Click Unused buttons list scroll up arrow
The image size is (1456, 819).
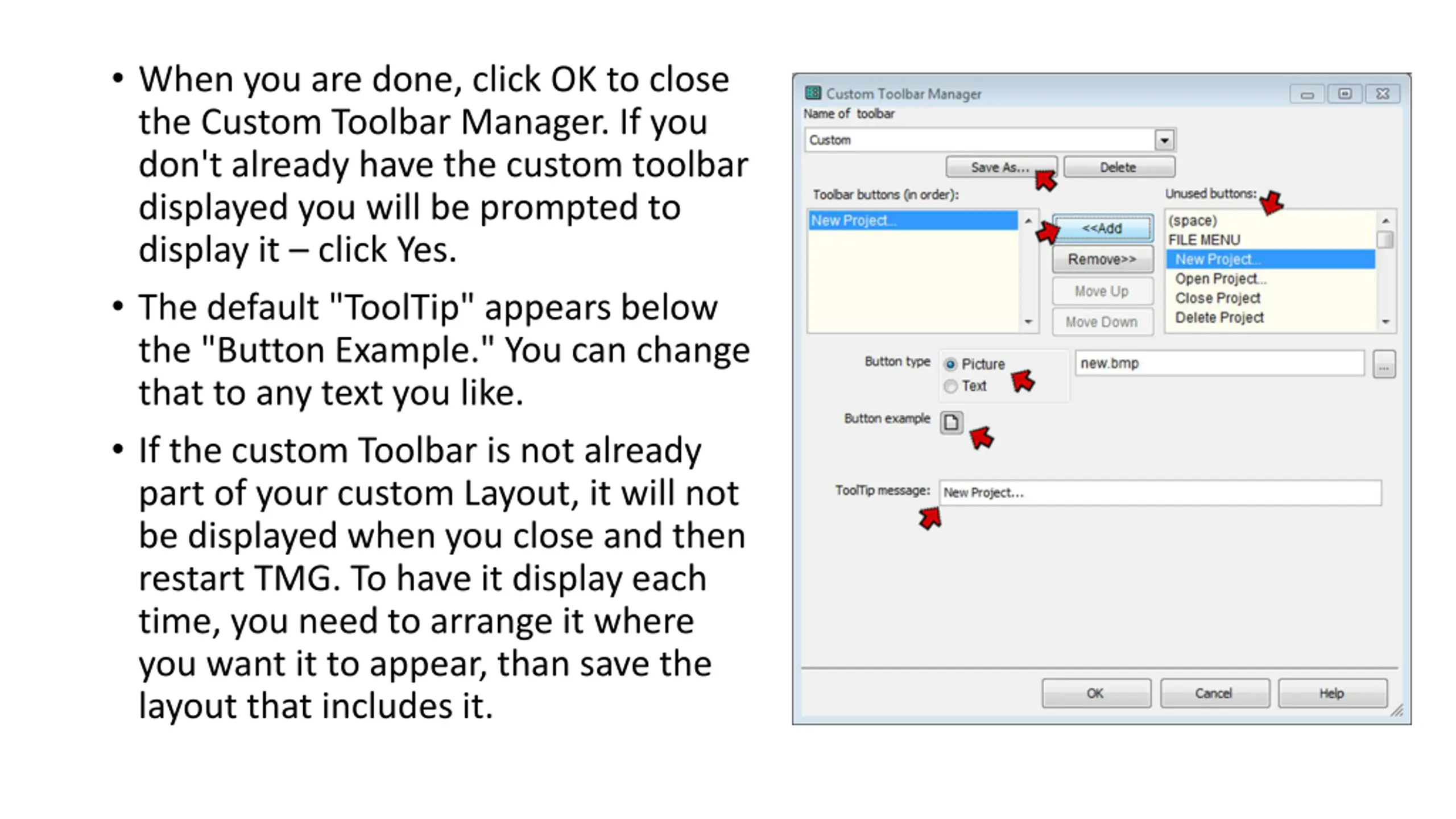point(1385,221)
